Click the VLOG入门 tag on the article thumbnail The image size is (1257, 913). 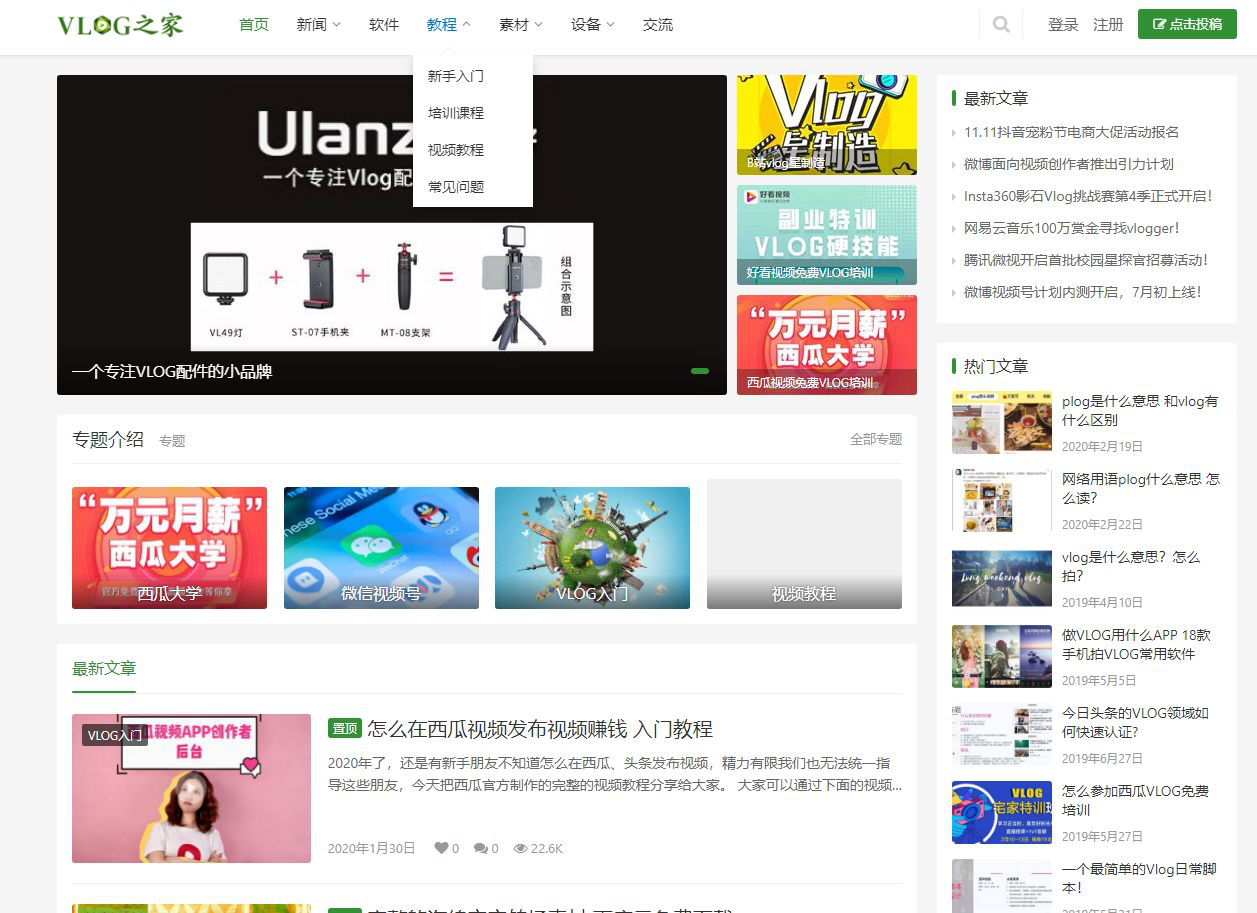[x=115, y=735]
